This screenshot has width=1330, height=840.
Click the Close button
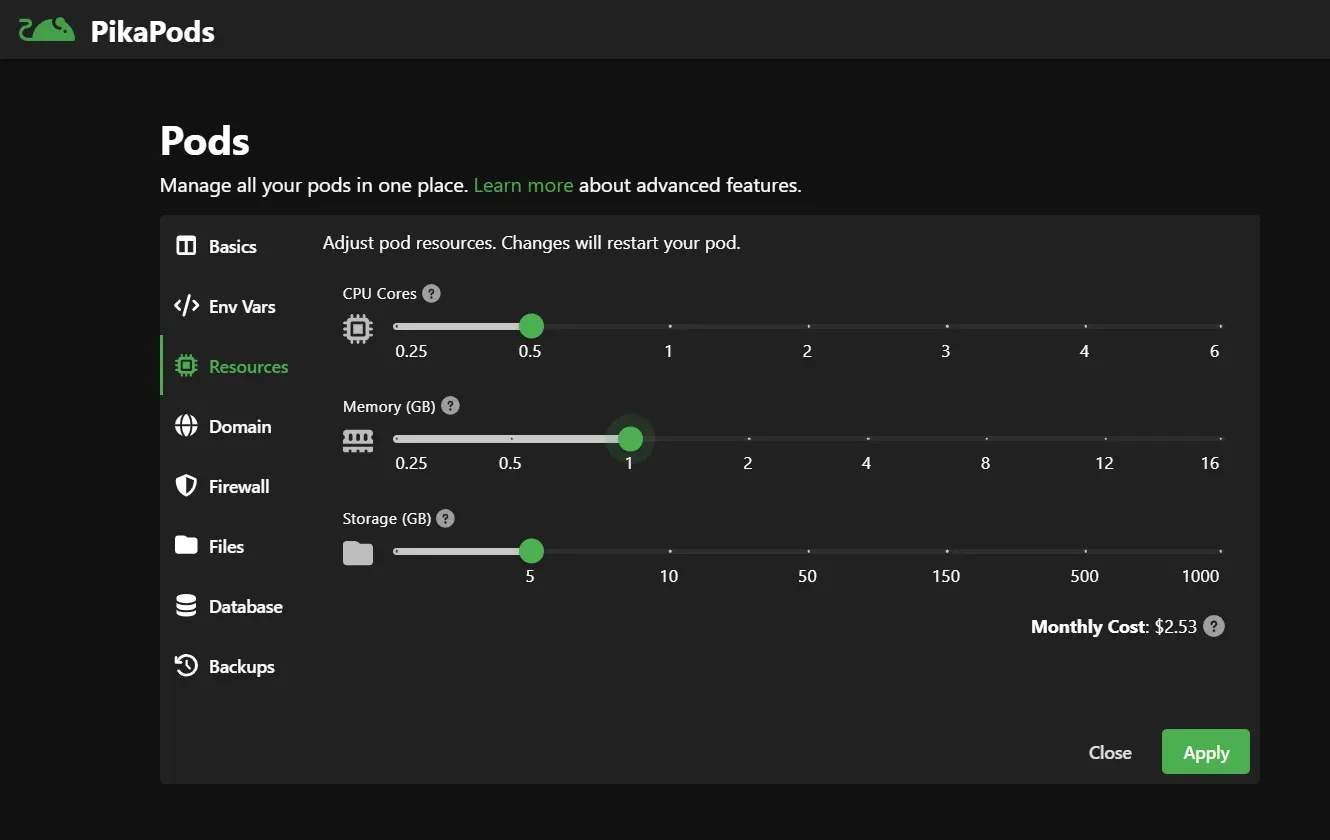pos(1110,753)
